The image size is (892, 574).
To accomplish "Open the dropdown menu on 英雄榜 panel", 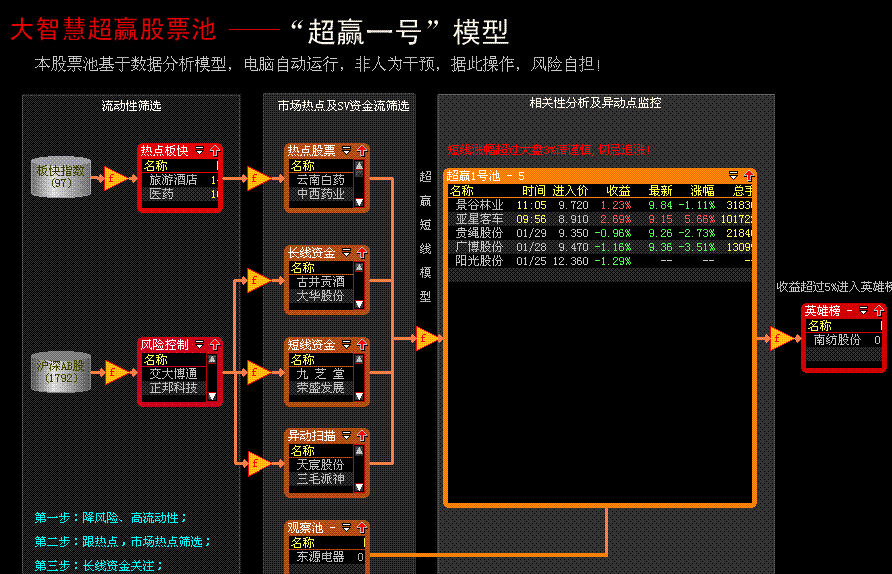I will click(x=864, y=310).
